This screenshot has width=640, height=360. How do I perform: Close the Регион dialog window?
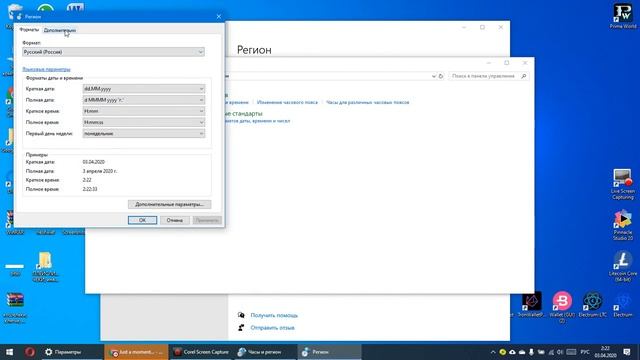(x=219, y=16)
